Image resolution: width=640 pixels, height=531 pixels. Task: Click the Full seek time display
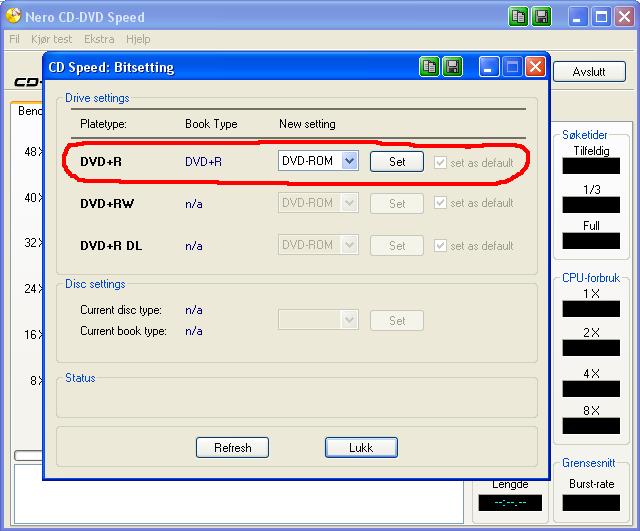pyautogui.click(x=591, y=241)
